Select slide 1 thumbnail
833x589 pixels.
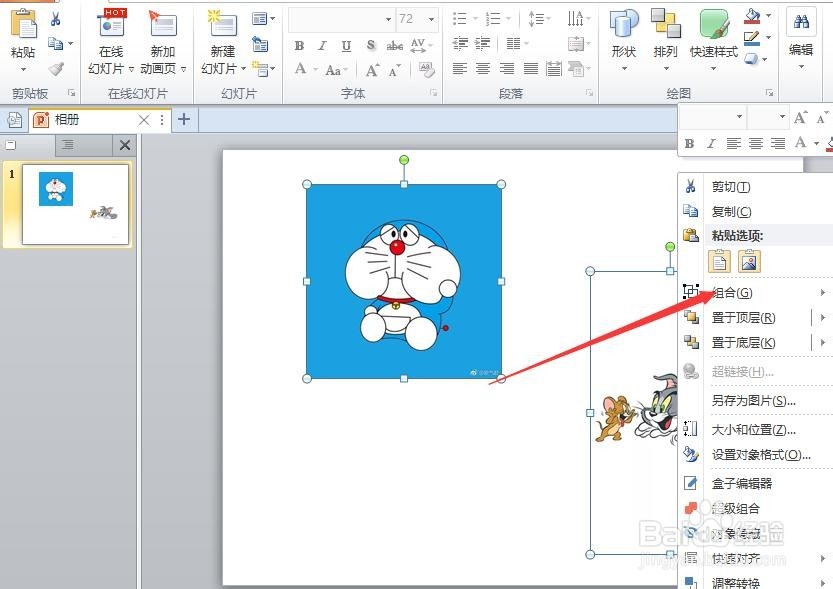click(75, 204)
